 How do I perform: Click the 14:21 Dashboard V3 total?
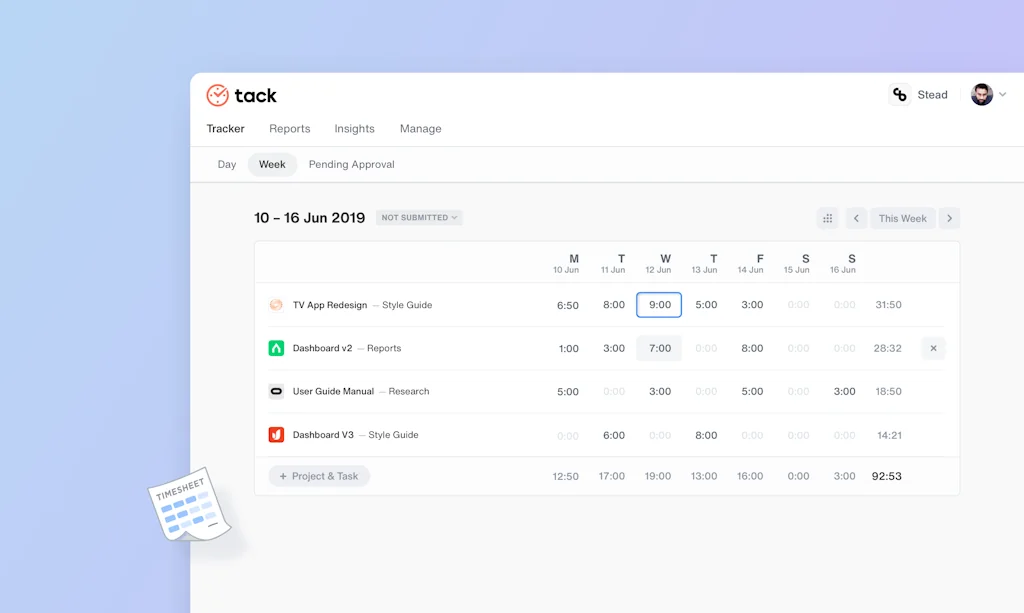889,435
